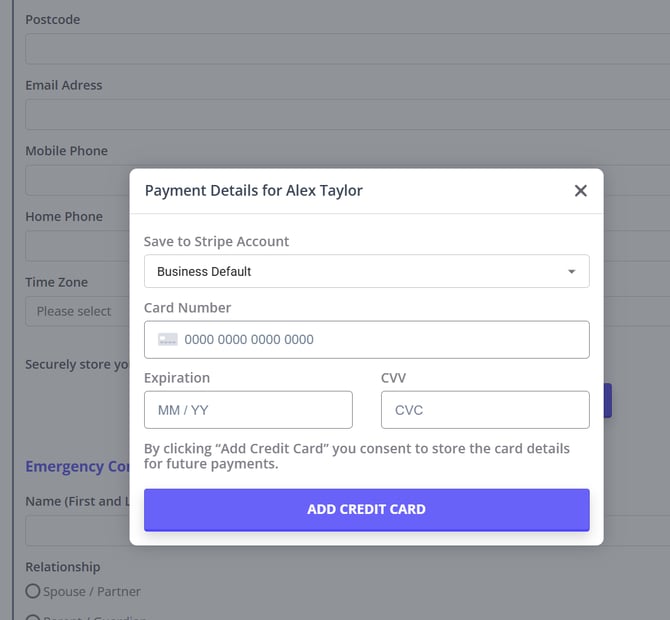
Task: Click the emergency contact Name input field
Action: 75,531
